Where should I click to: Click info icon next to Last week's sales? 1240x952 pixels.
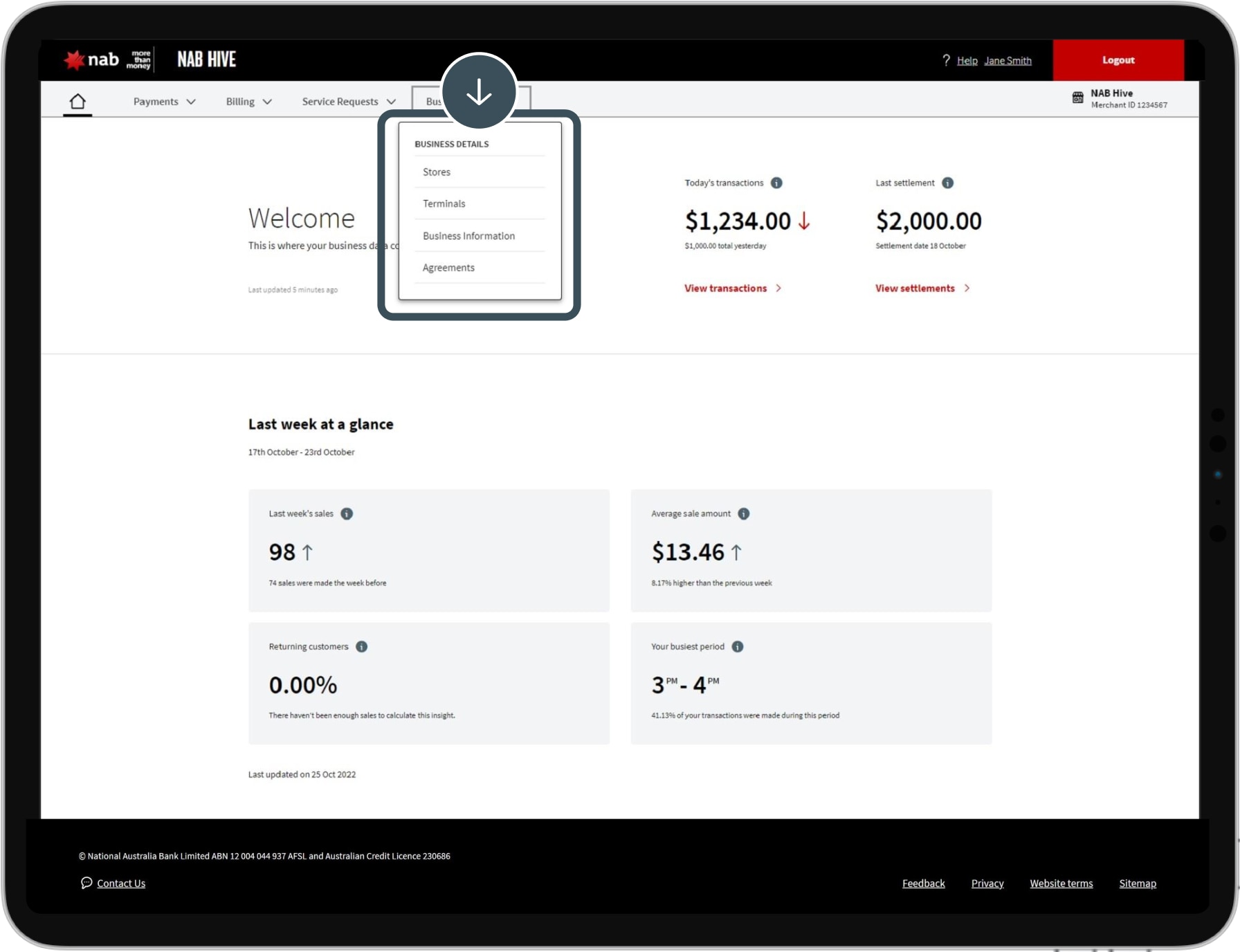coord(347,514)
